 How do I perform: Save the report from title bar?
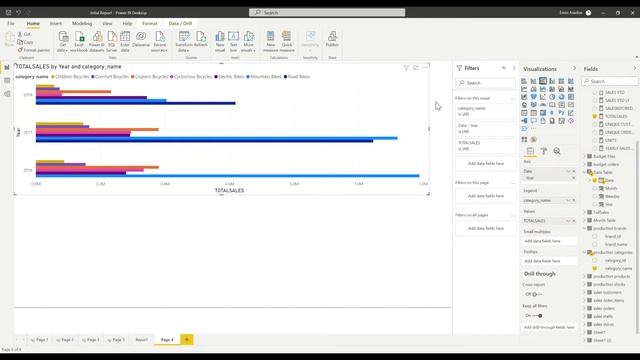[9, 13]
